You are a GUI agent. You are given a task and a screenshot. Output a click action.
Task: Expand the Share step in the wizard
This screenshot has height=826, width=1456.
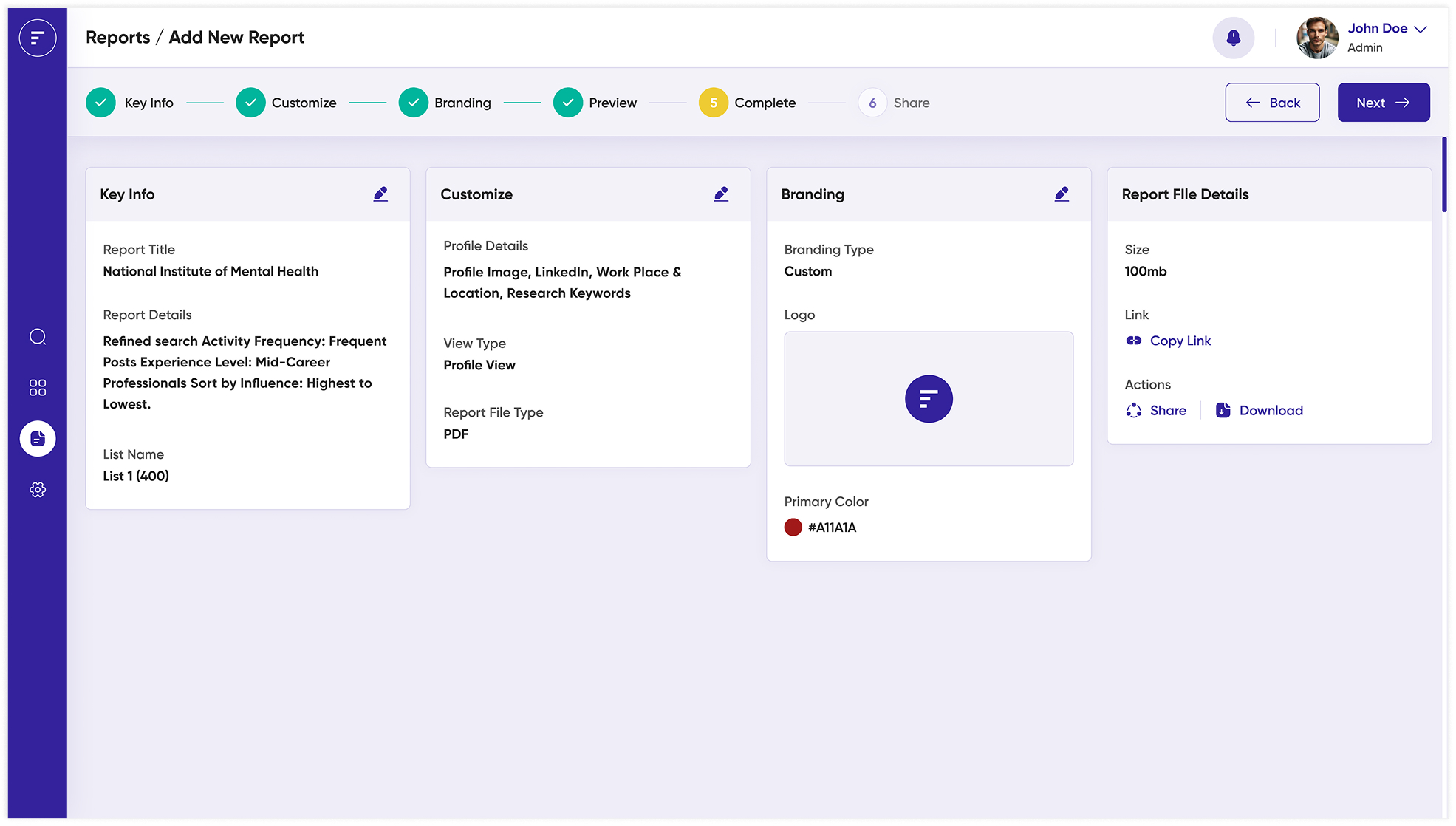pos(872,103)
